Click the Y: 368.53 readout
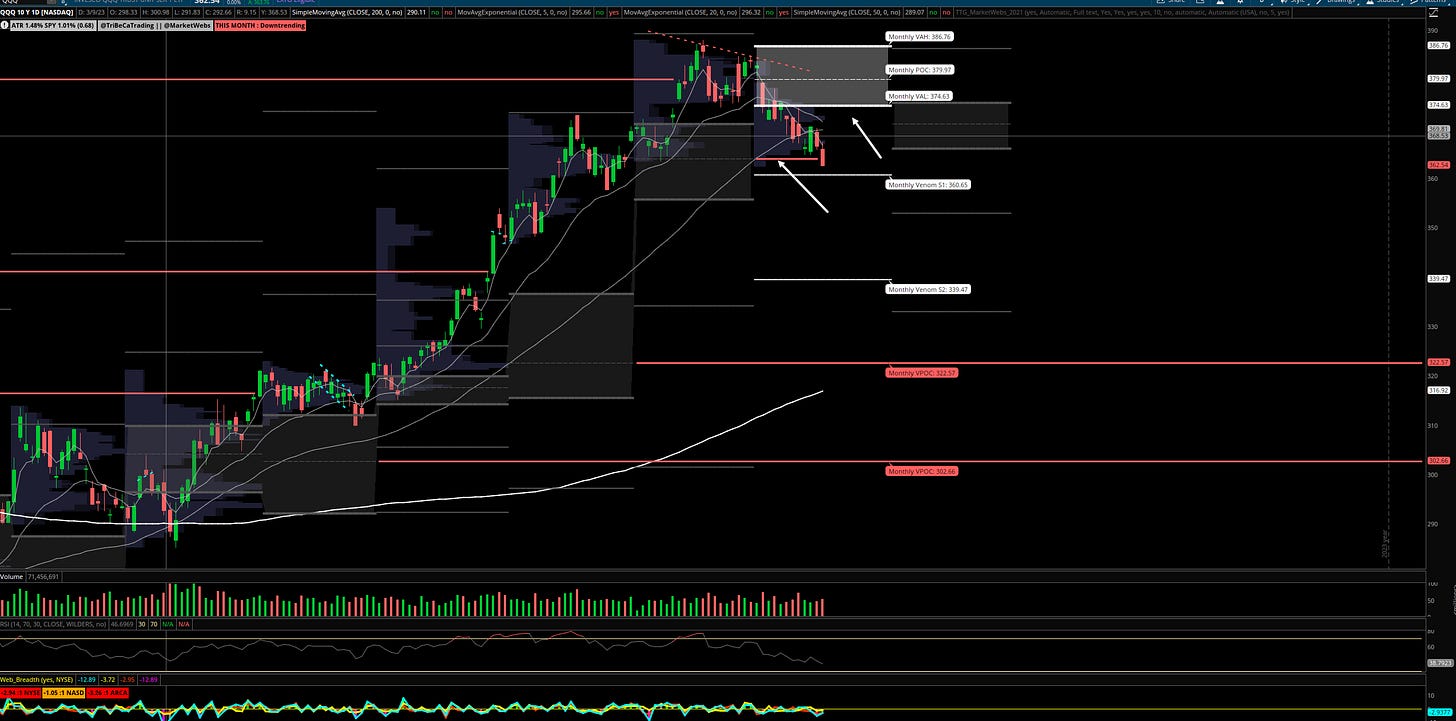This screenshot has width=1456, height=721. (275, 12)
